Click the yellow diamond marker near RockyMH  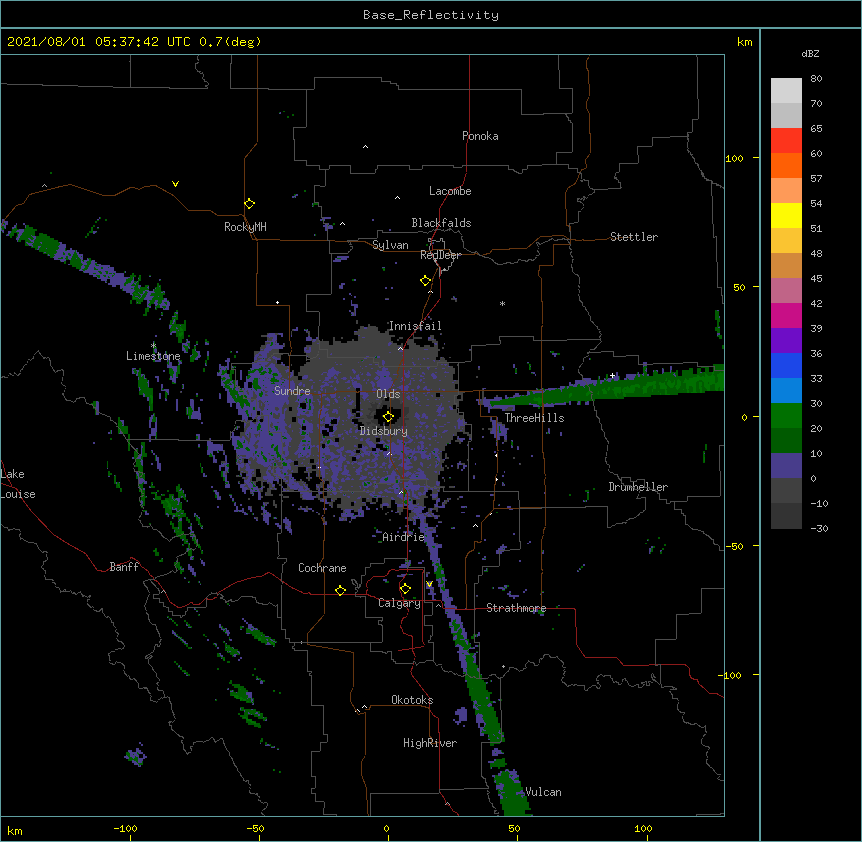click(x=249, y=204)
